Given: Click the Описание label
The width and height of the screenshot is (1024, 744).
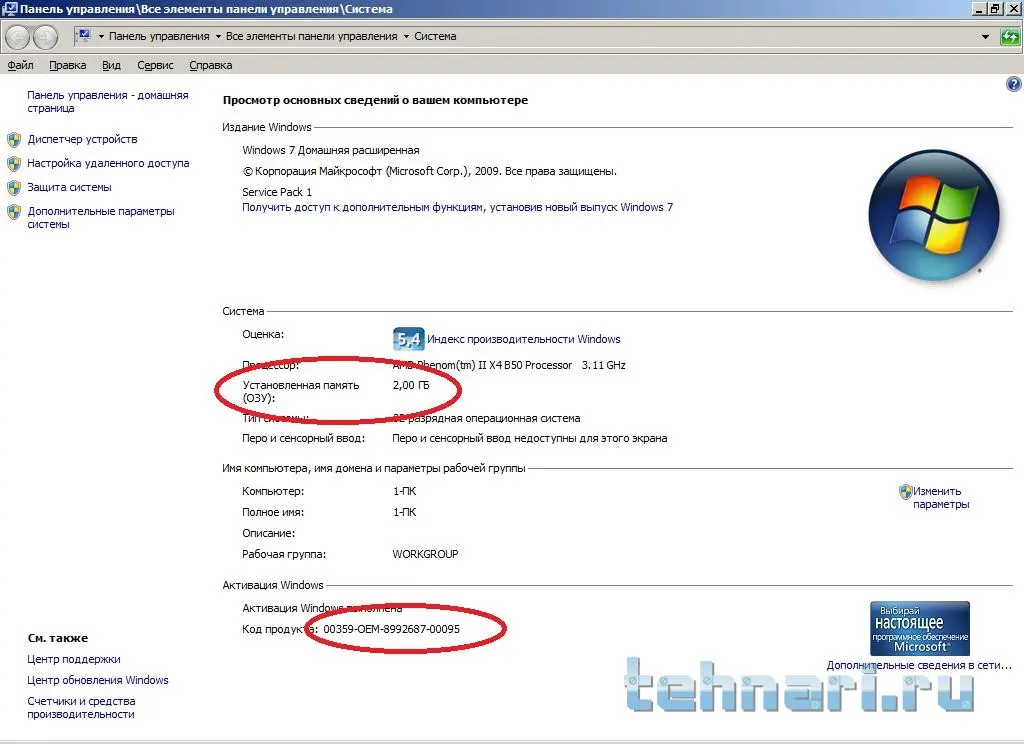Looking at the screenshot, I should click(268, 533).
